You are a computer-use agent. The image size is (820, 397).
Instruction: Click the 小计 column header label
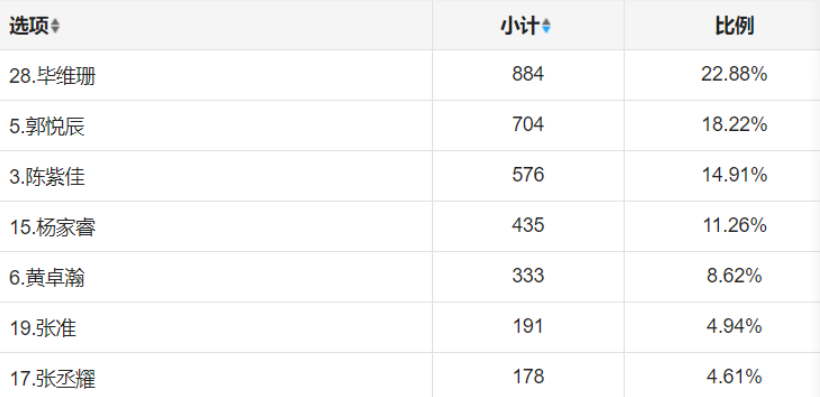coord(520,26)
